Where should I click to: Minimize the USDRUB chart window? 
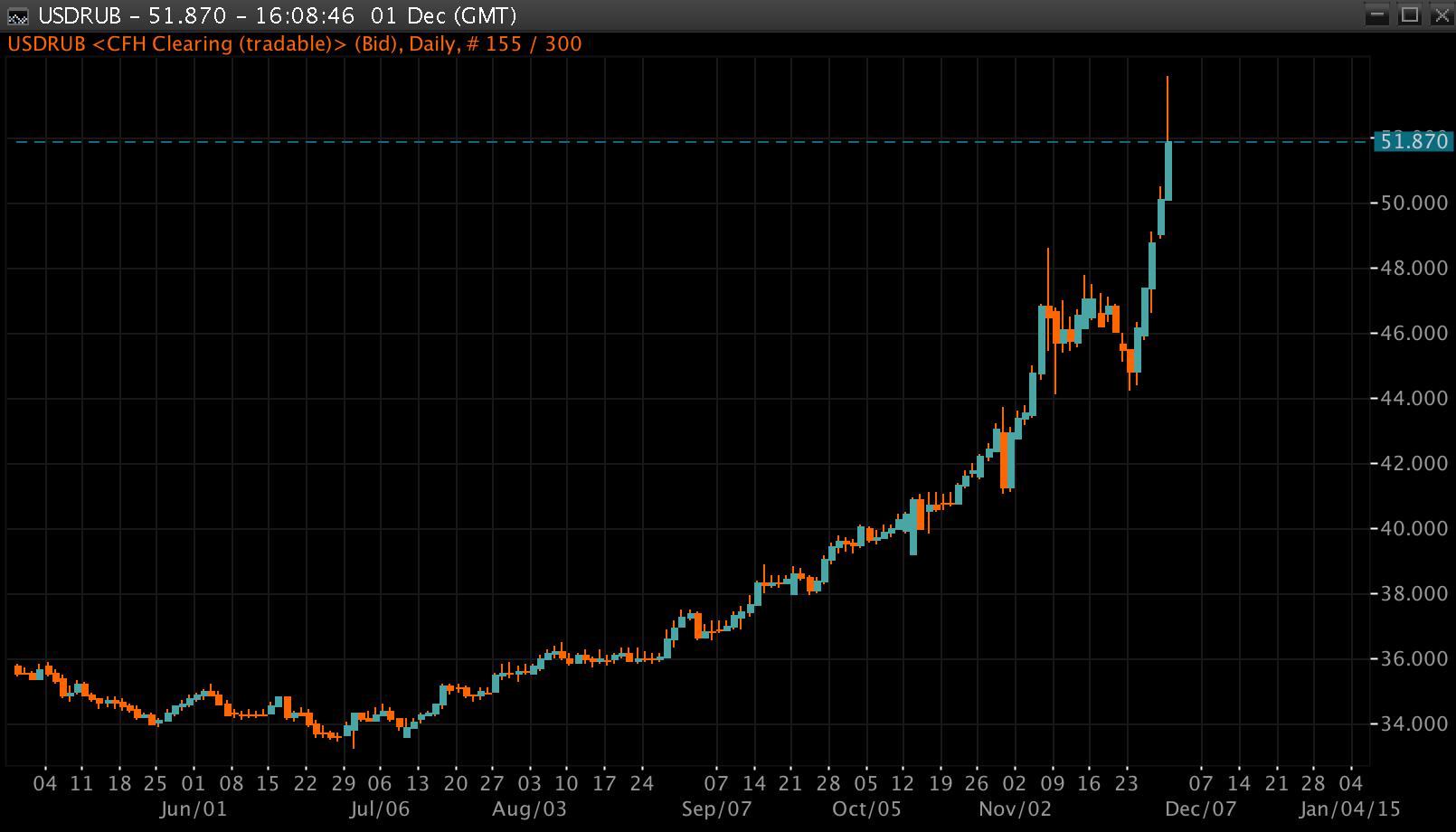1377,15
